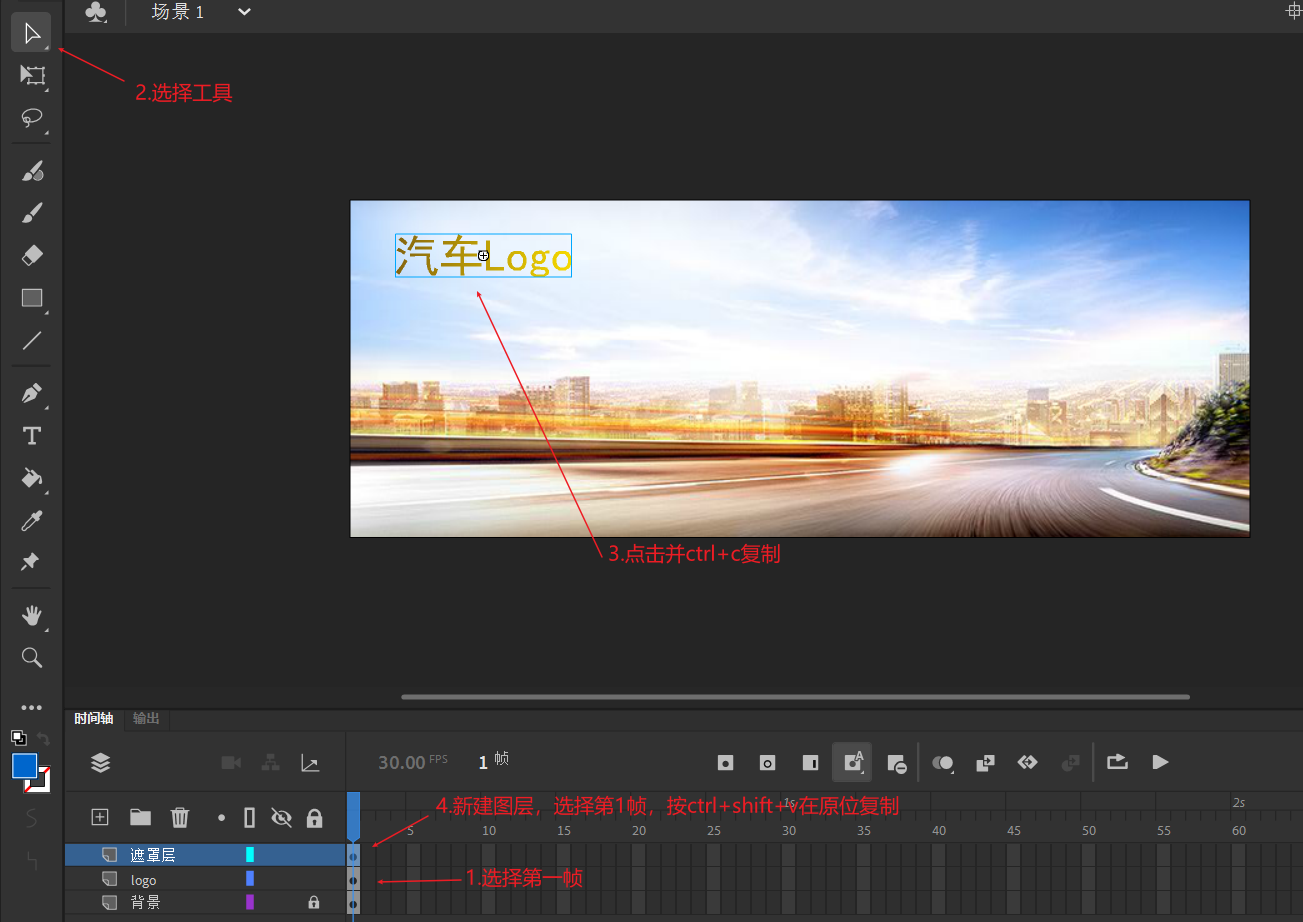
Task: Click the scene clapper icon beside 场景 1
Action: click(x=95, y=12)
